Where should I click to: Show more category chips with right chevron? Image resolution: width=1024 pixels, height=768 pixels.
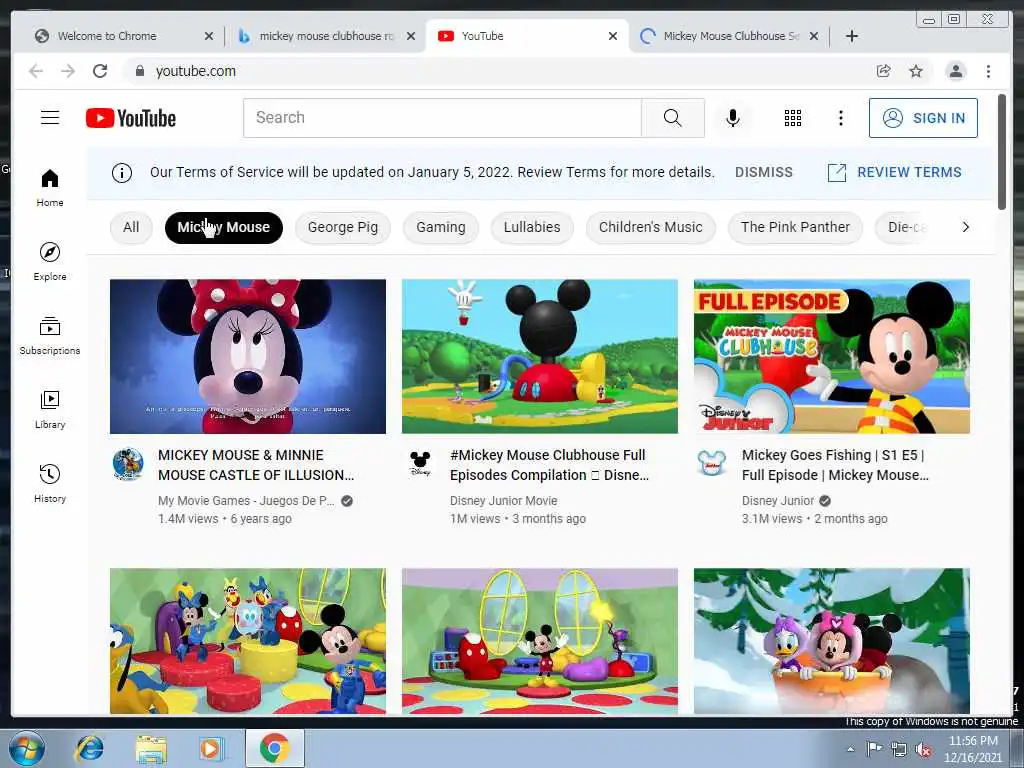coord(965,227)
